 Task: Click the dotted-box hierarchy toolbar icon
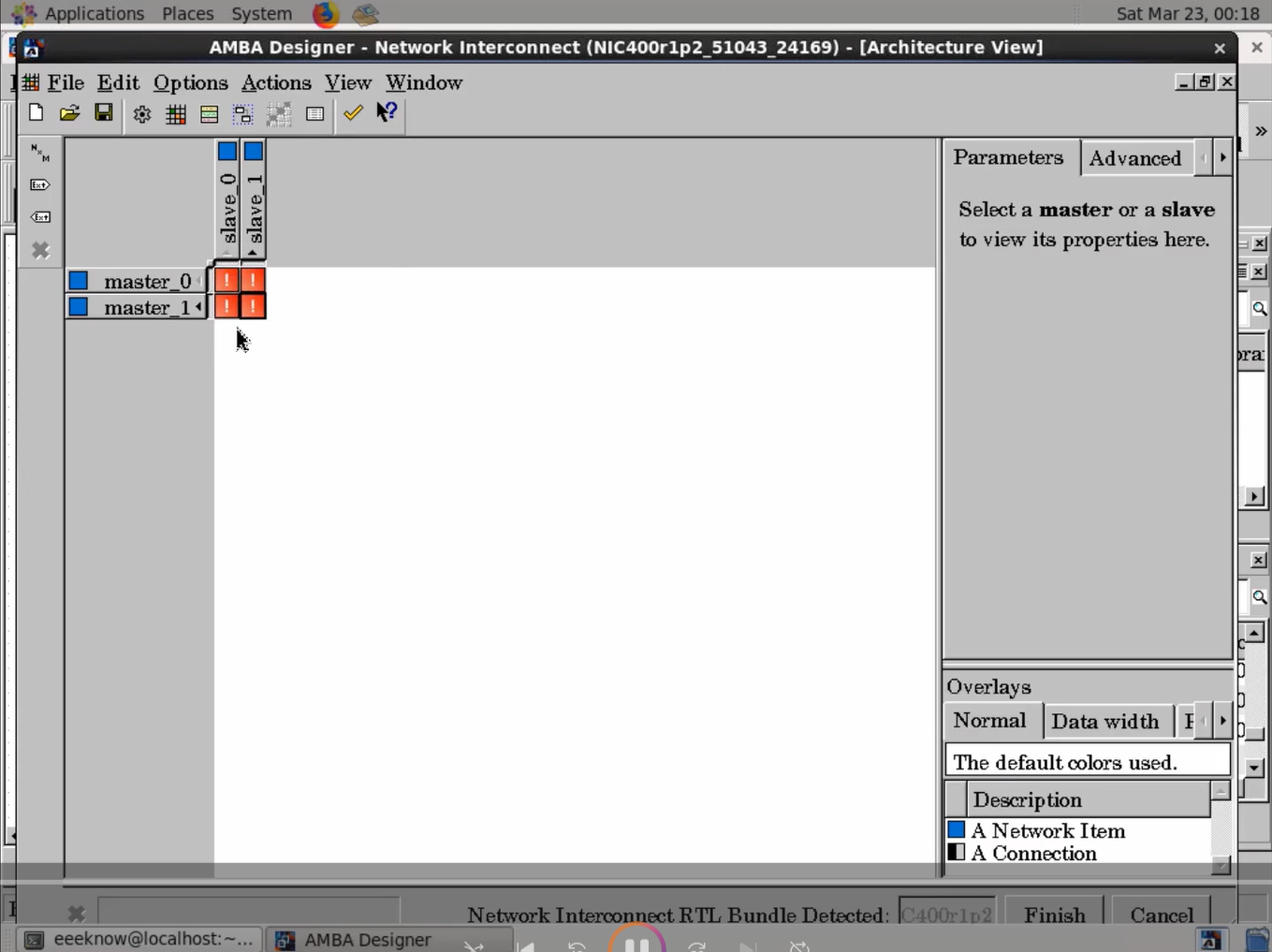242,114
